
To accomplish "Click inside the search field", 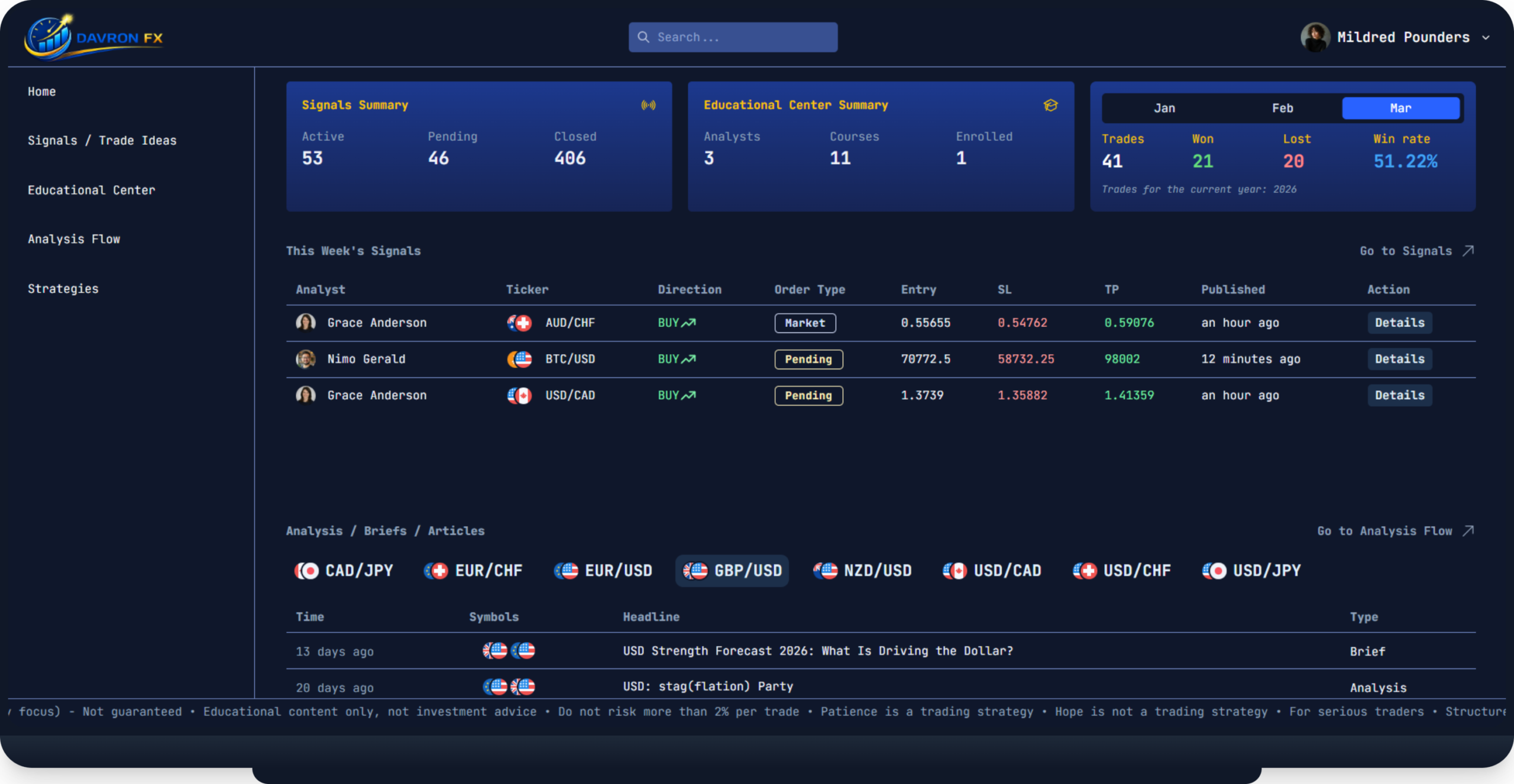I will [733, 37].
